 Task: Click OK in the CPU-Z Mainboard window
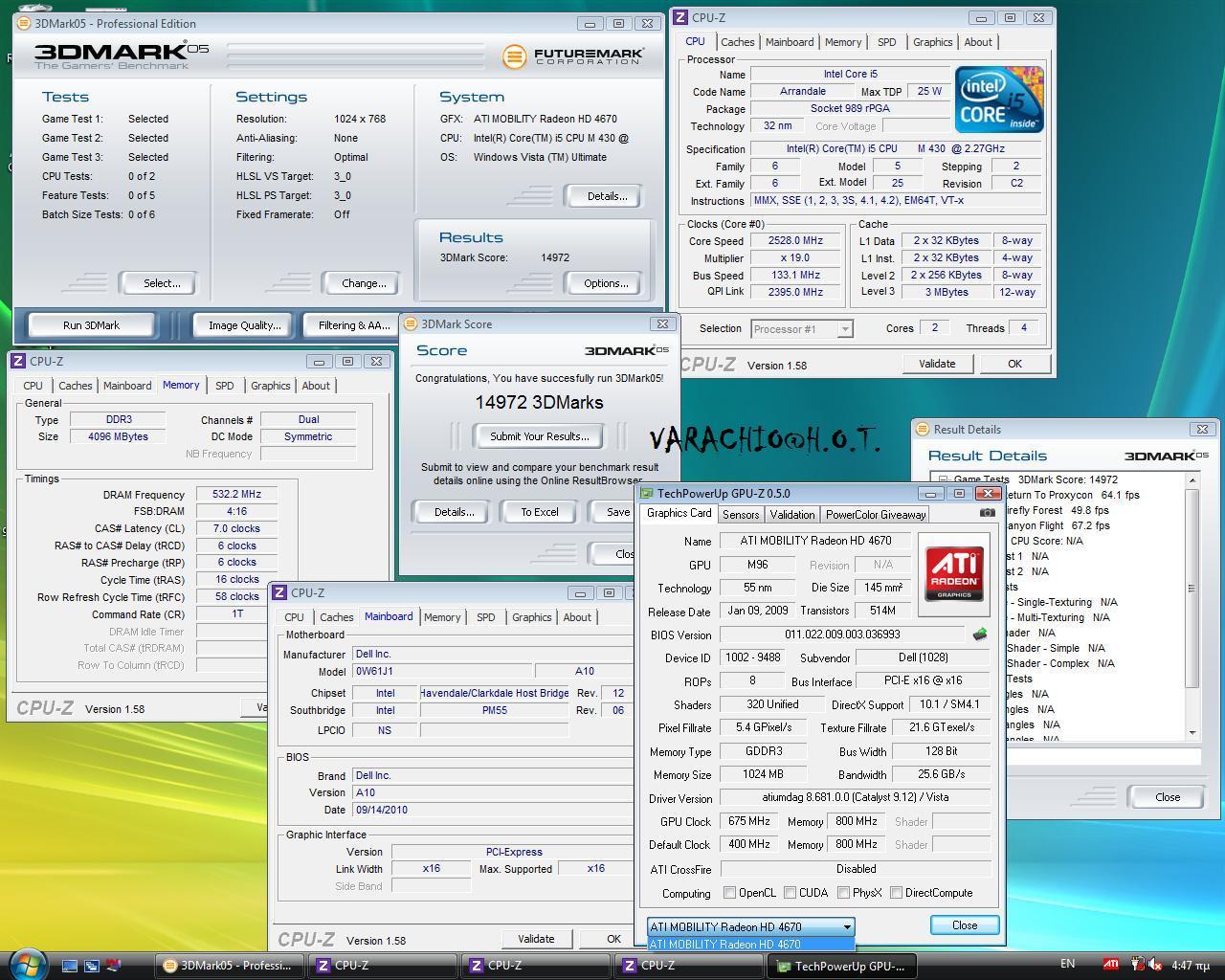pos(613,939)
